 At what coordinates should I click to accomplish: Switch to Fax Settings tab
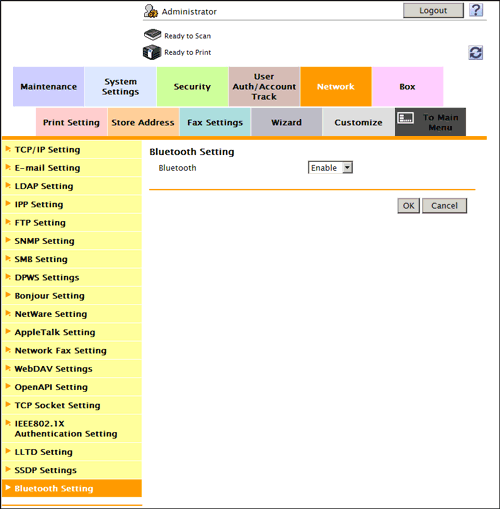pos(215,122)
